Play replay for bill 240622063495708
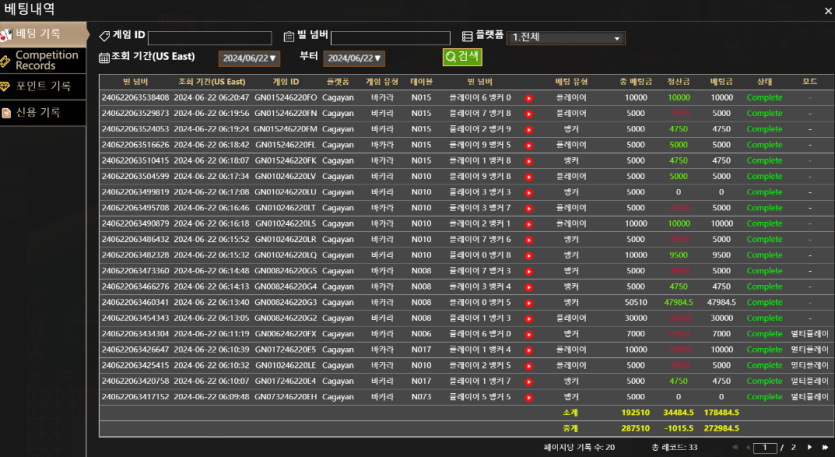The width and height of the screenshot is (835, 457). (x=529, y=208)
